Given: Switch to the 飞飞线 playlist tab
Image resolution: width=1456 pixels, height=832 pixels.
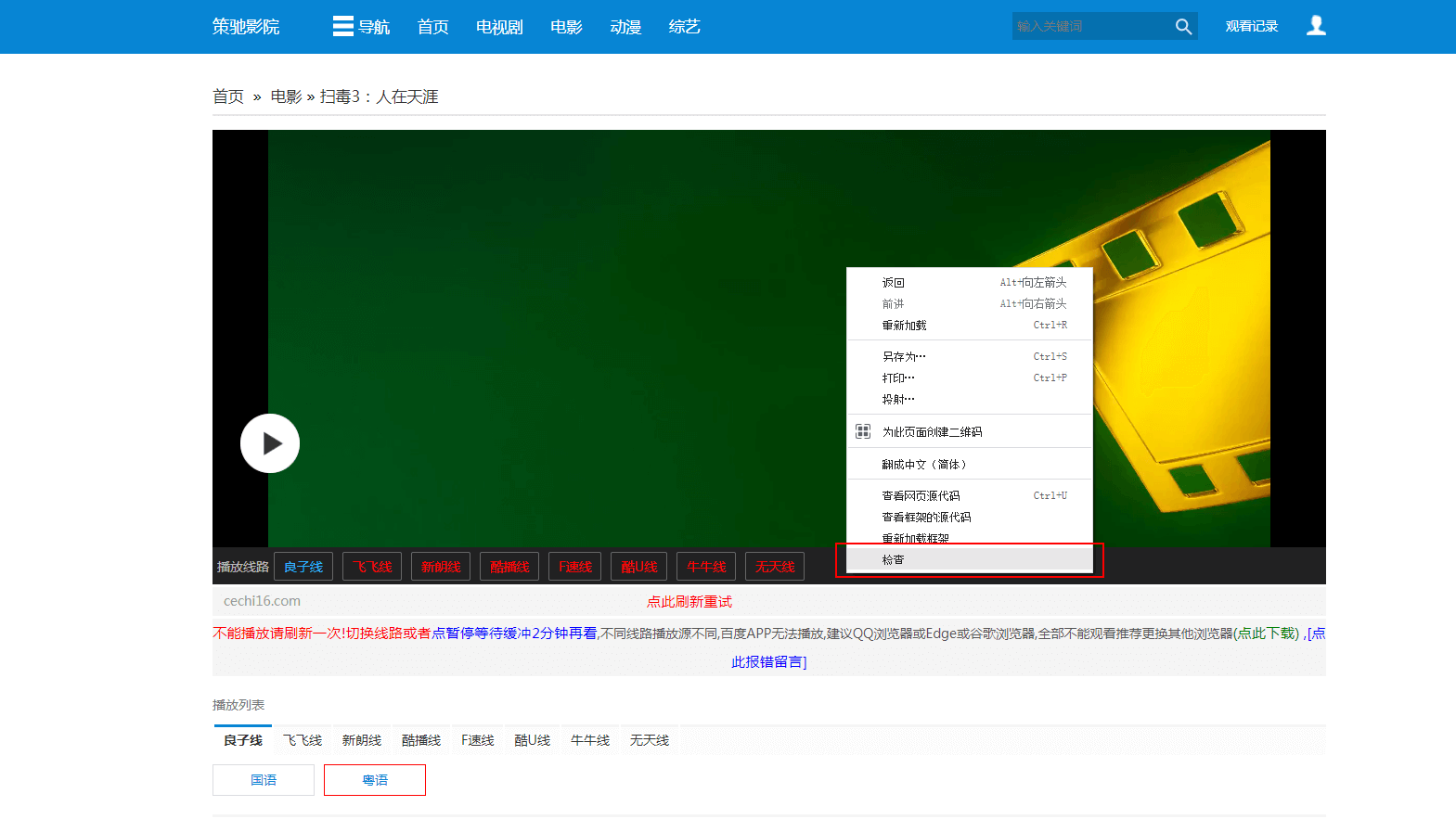Looking at the screenshot, I should [303, 740].
